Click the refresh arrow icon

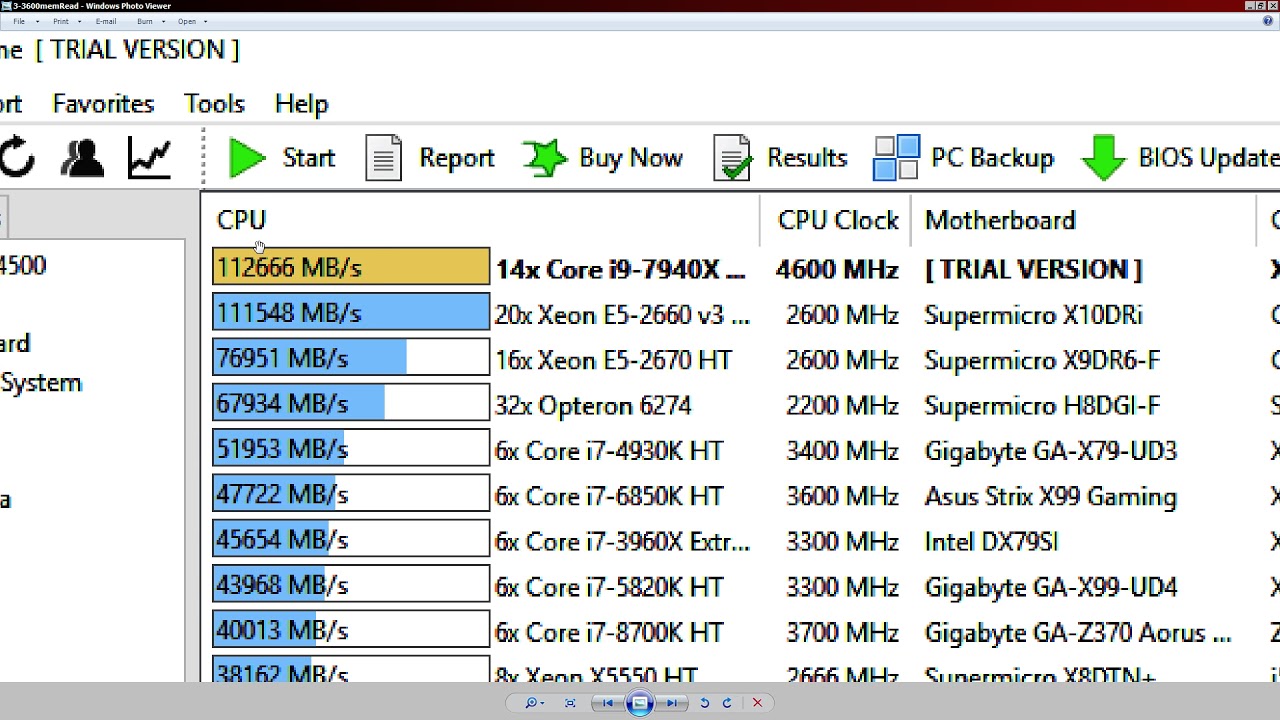pos(16,158)
